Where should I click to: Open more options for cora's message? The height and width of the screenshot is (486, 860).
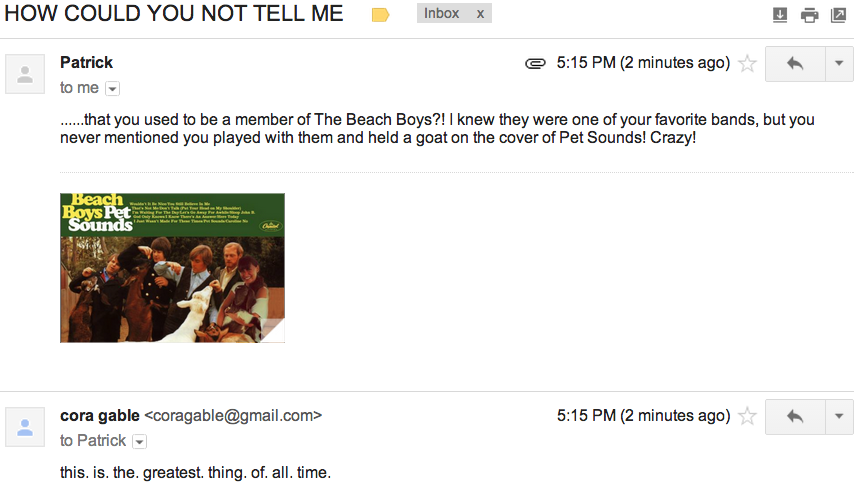(x=839, y=417)
